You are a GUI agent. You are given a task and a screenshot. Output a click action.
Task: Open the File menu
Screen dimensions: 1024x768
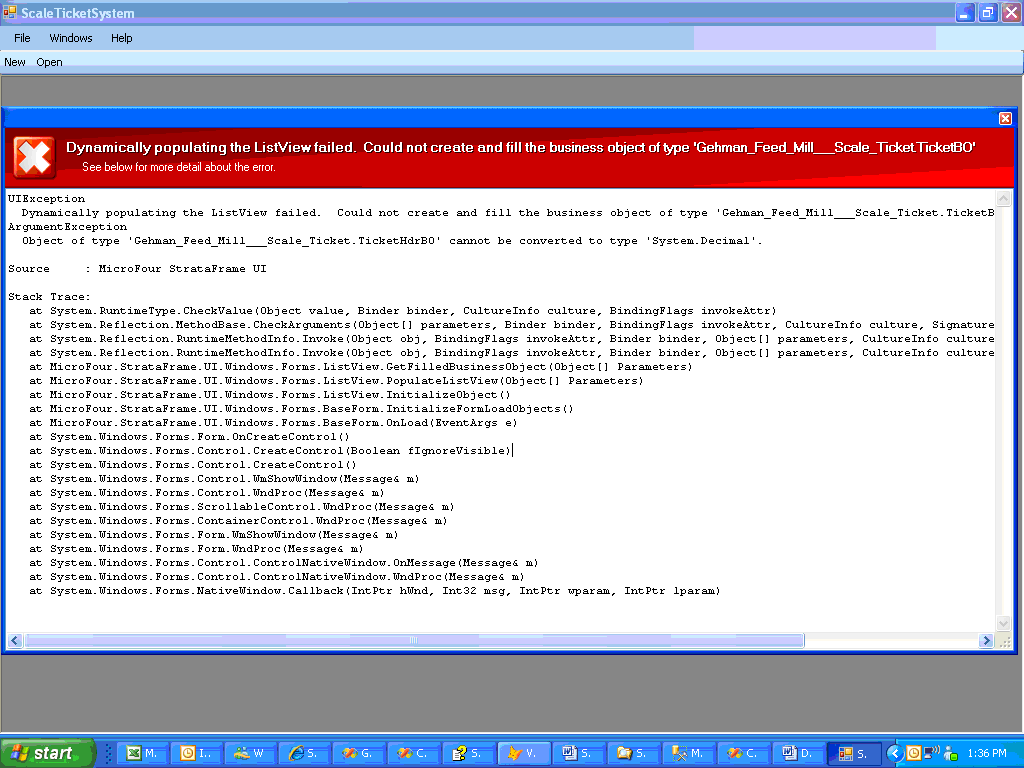point(22,38)
